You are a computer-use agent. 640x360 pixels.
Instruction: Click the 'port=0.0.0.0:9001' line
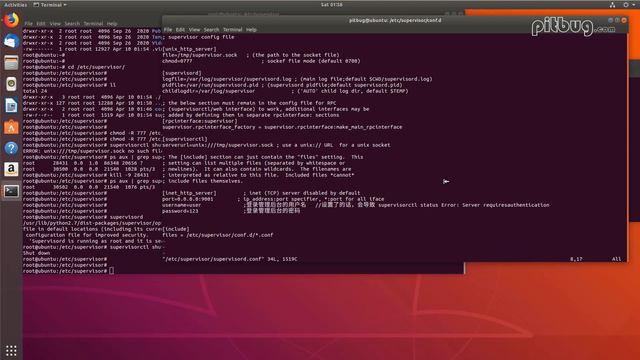pyautogui.click(x=273, y=199)
